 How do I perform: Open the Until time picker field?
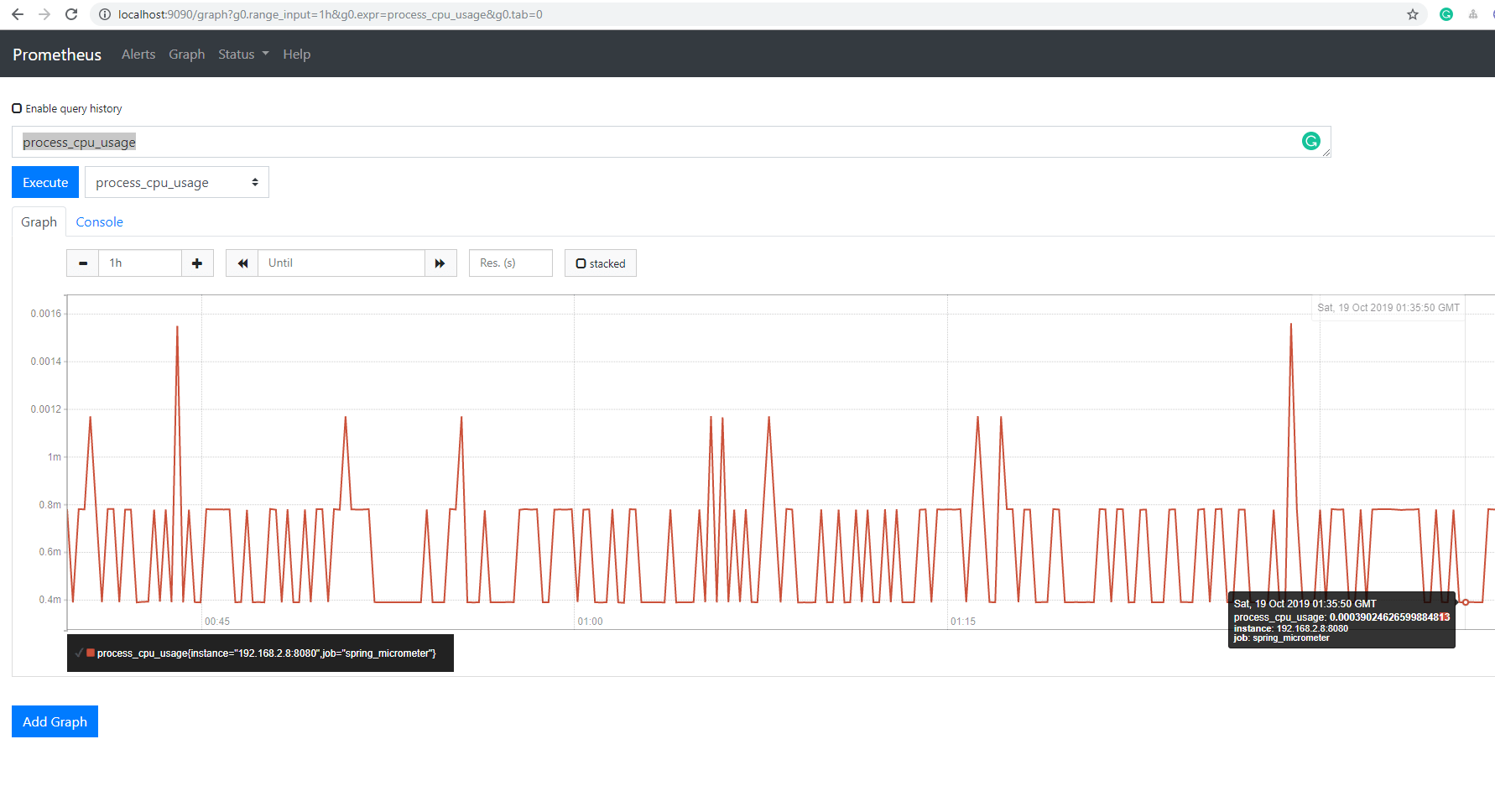[341, 263]
